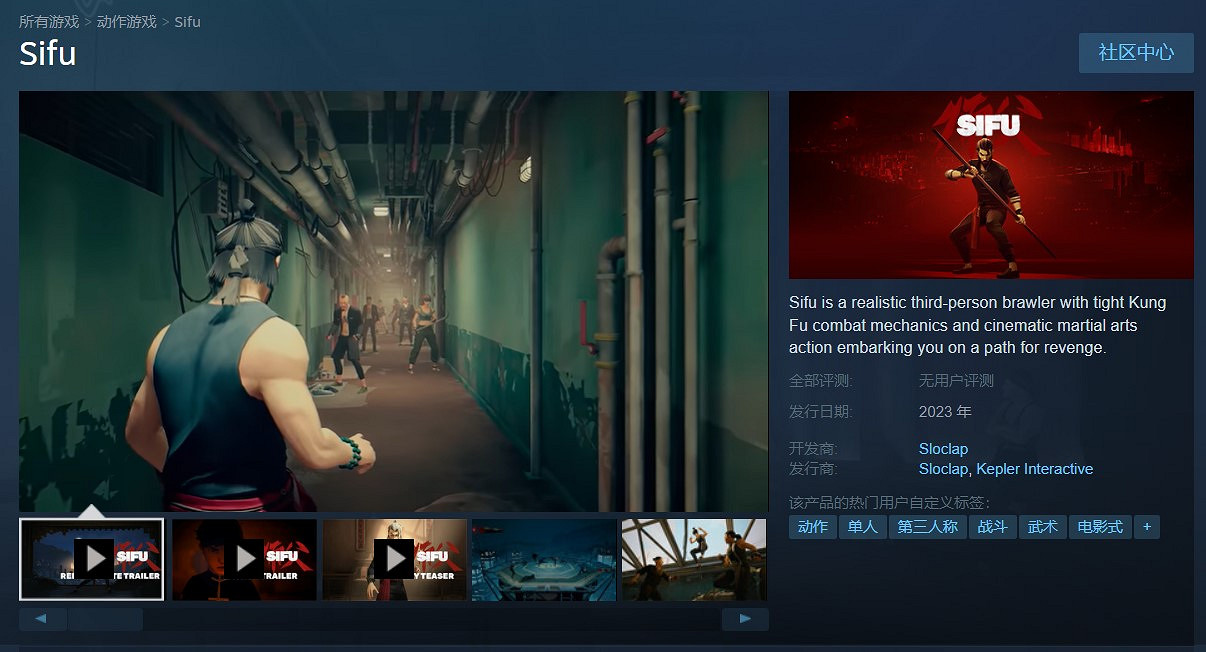Expand hidden tags with the plus button
This screenshot has width=1206, height=652.
pyautogui.click(x=1147, y=527)
